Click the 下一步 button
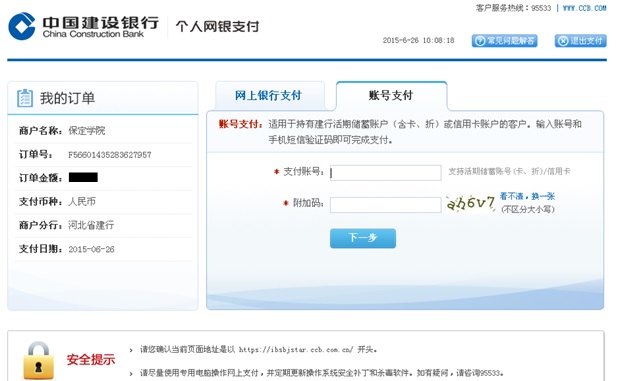Screen dimensions: 617x381 363,238
